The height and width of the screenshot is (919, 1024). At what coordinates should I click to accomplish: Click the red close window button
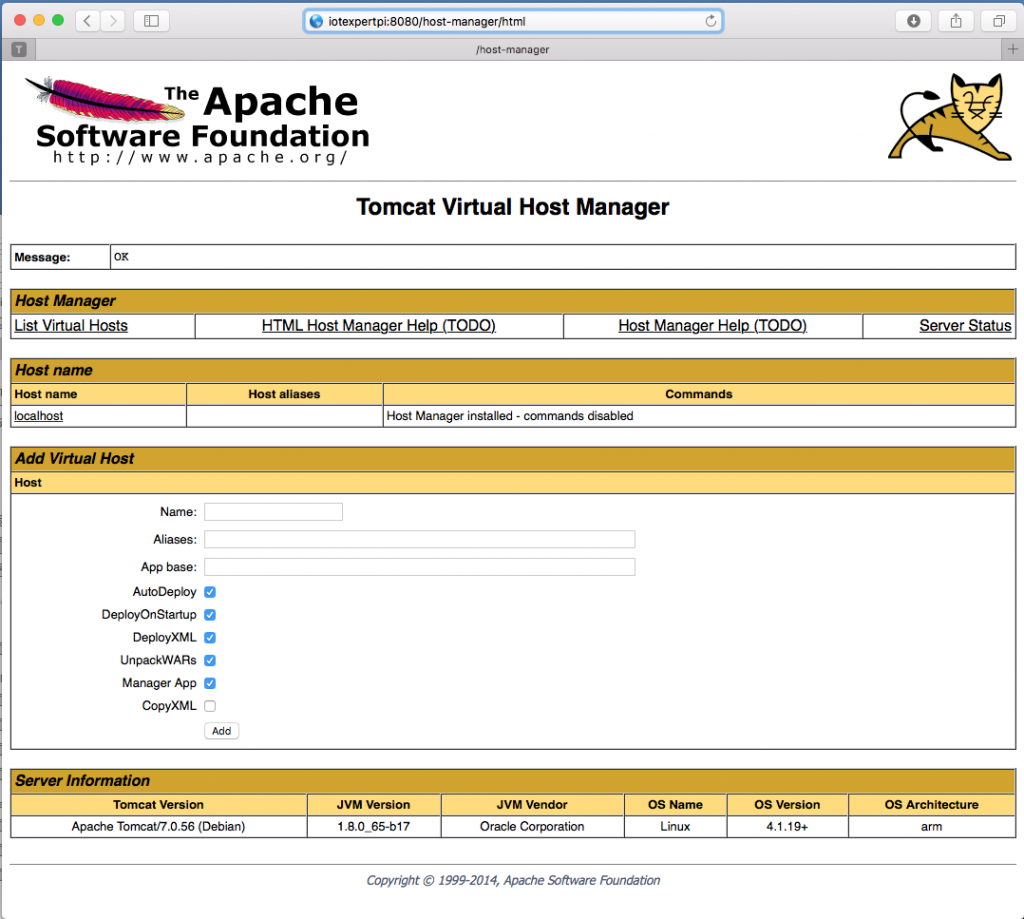20,20
